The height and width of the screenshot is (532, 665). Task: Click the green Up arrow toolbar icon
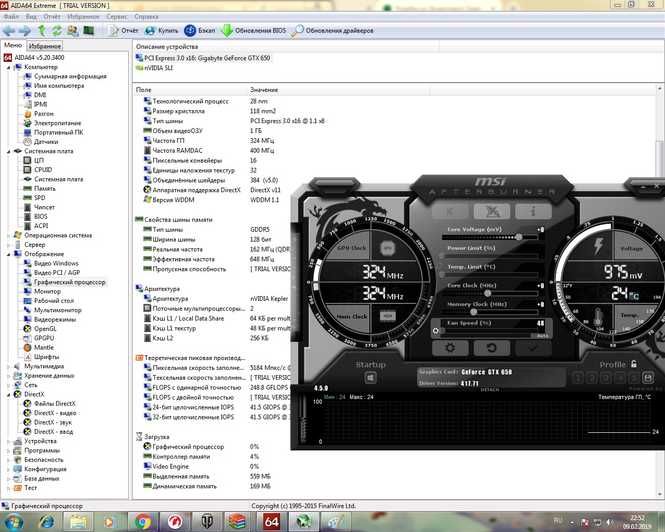[x=42, y=31]
